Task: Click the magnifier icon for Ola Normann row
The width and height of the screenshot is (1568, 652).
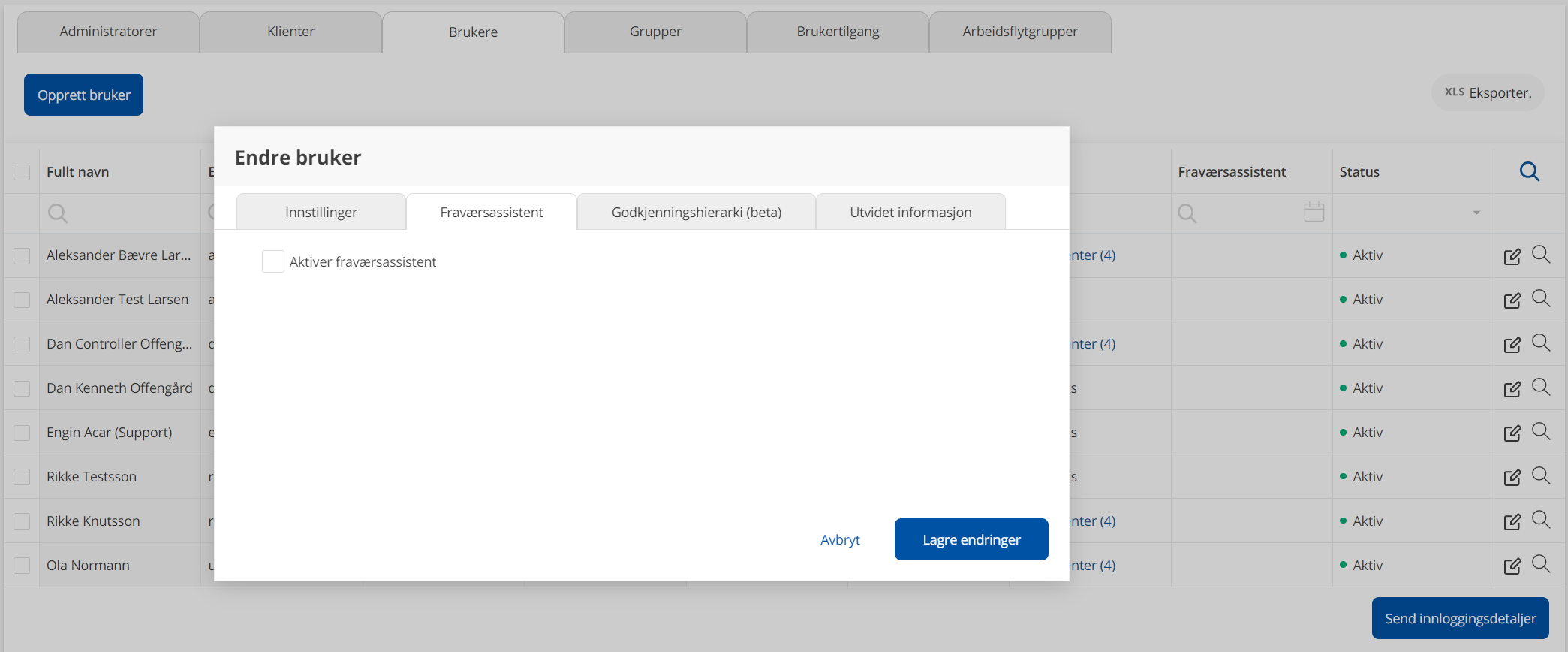Action: [x=1540, y=564]
